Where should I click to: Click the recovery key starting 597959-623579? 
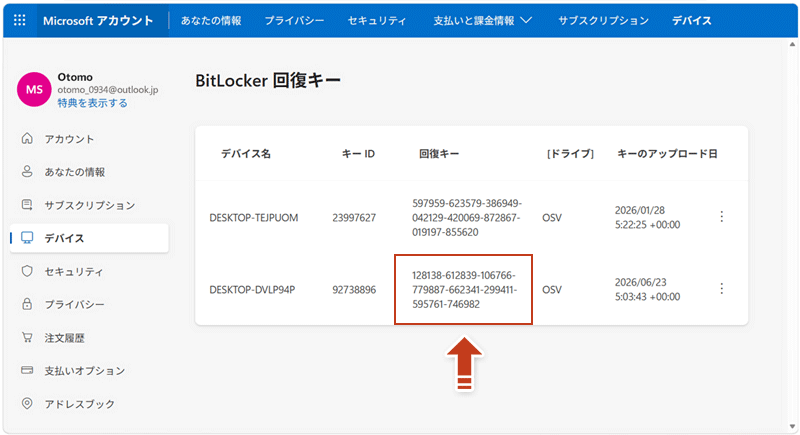coord(467,218)
